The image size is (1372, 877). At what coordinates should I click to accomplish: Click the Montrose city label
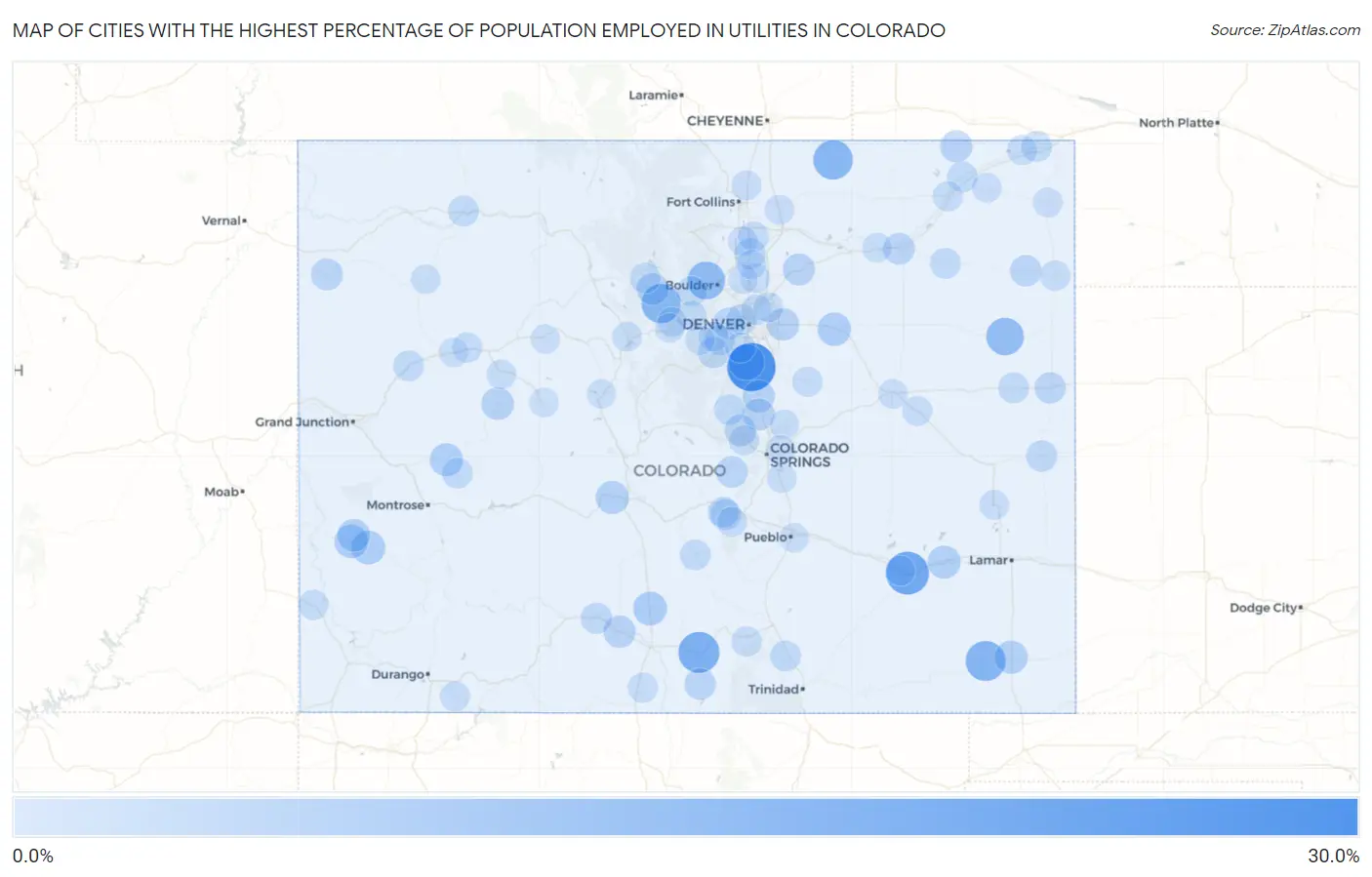coord(395,505)
